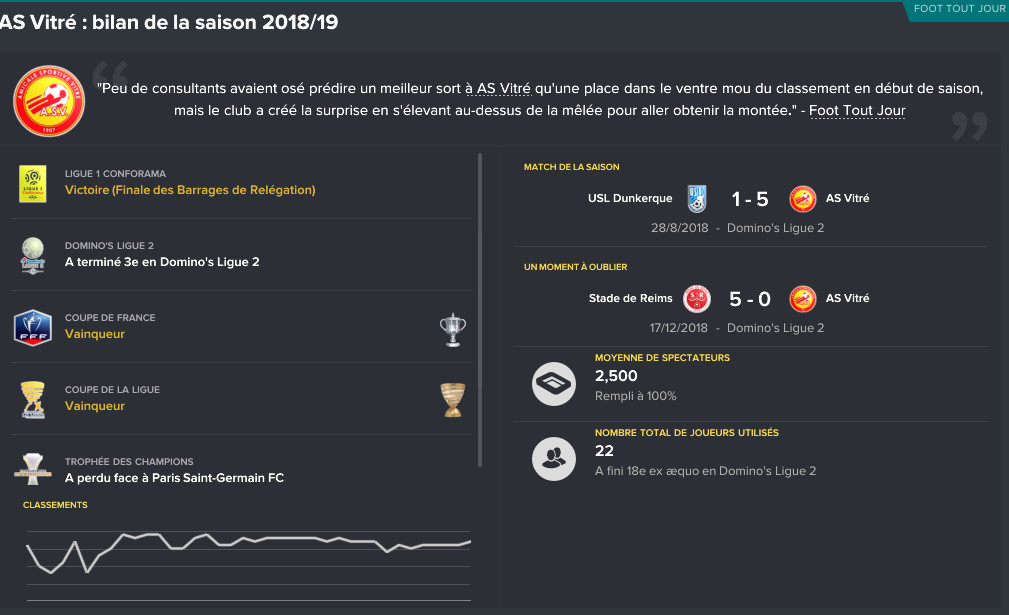1009x615 pixels.
Task: Click the stadium attendance icon
Action: pos(554,384)
